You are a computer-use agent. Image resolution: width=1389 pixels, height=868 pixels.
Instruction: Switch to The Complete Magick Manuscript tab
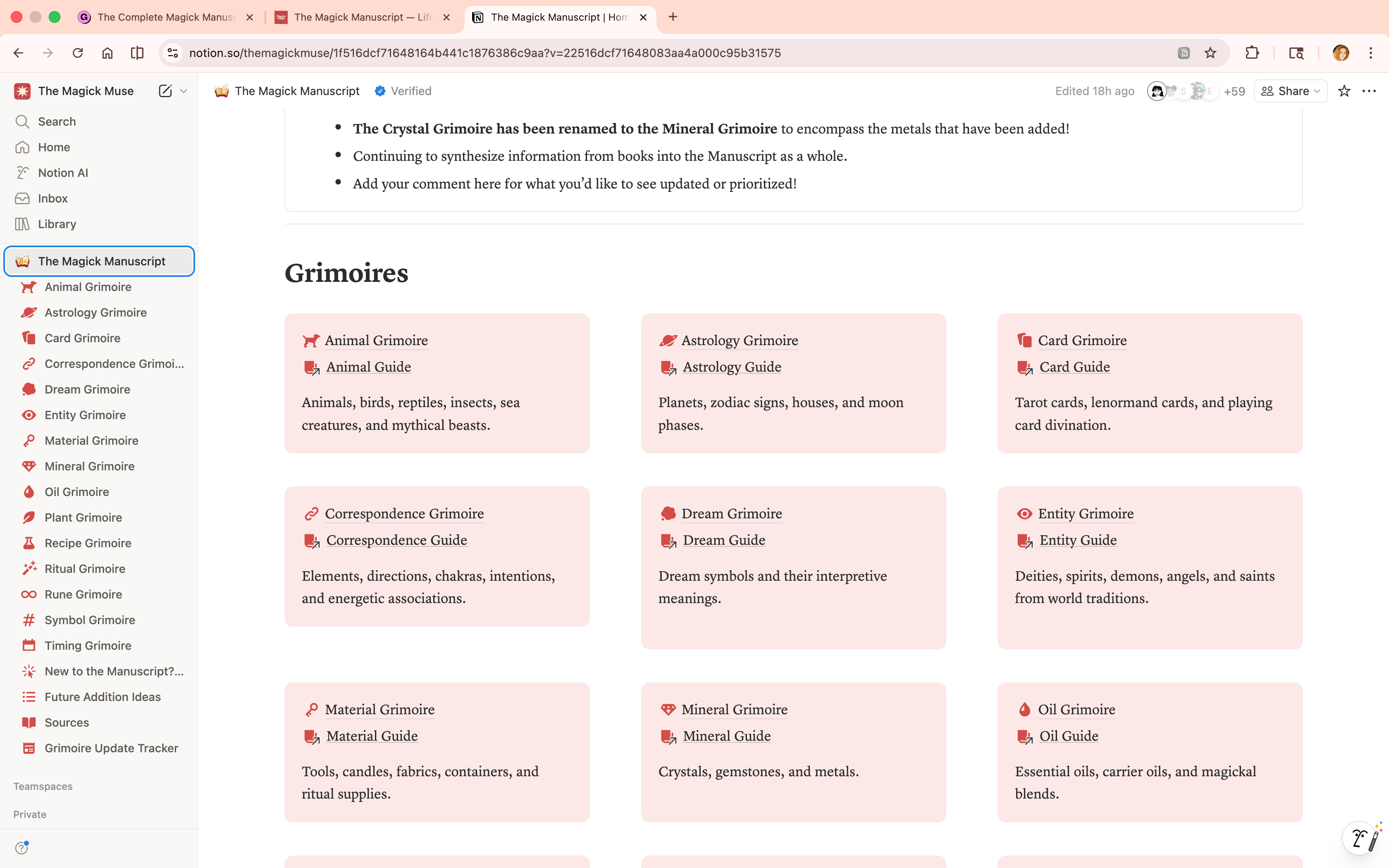point(165,17)
